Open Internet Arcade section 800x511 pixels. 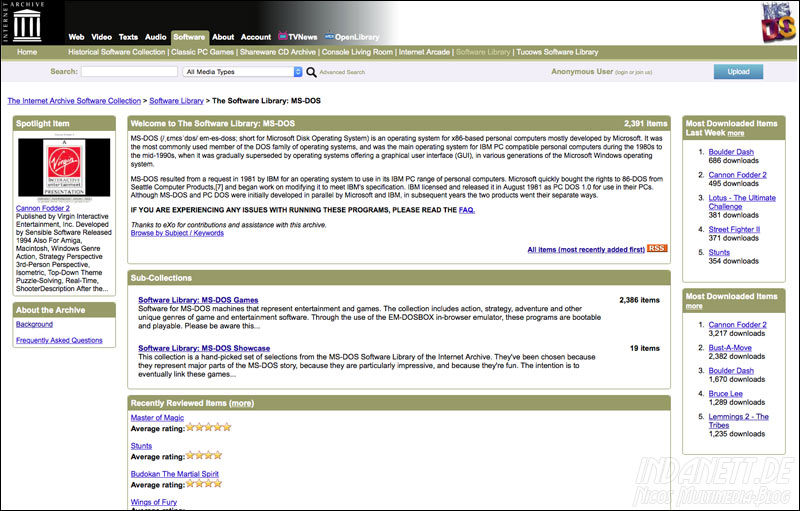click(x=424, y=52)
